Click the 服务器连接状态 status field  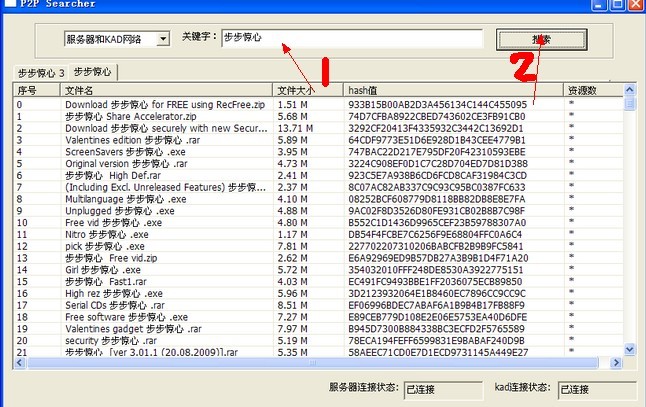coord(439,389)
